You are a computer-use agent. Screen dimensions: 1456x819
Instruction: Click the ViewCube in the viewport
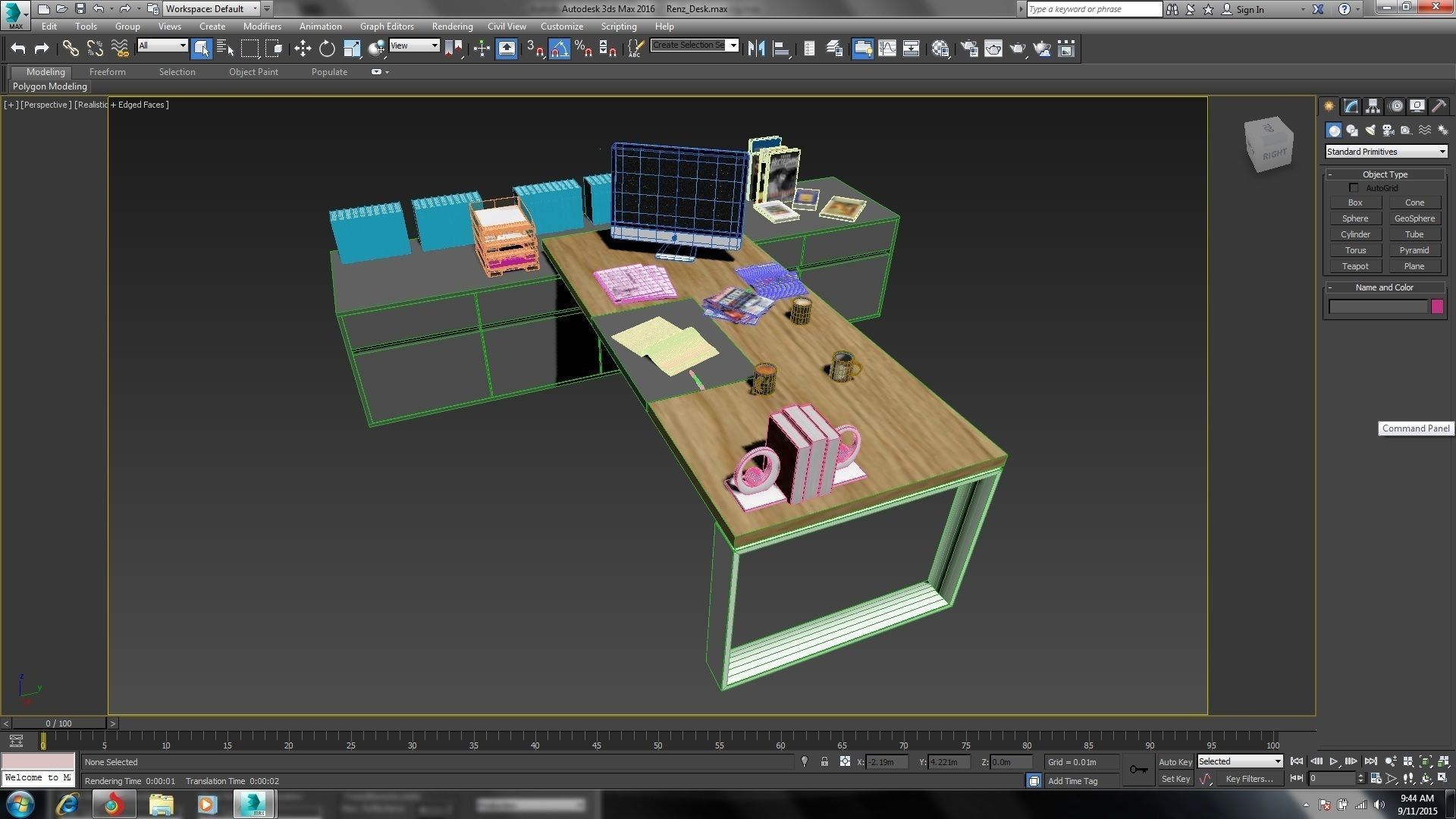[1268, 145]
